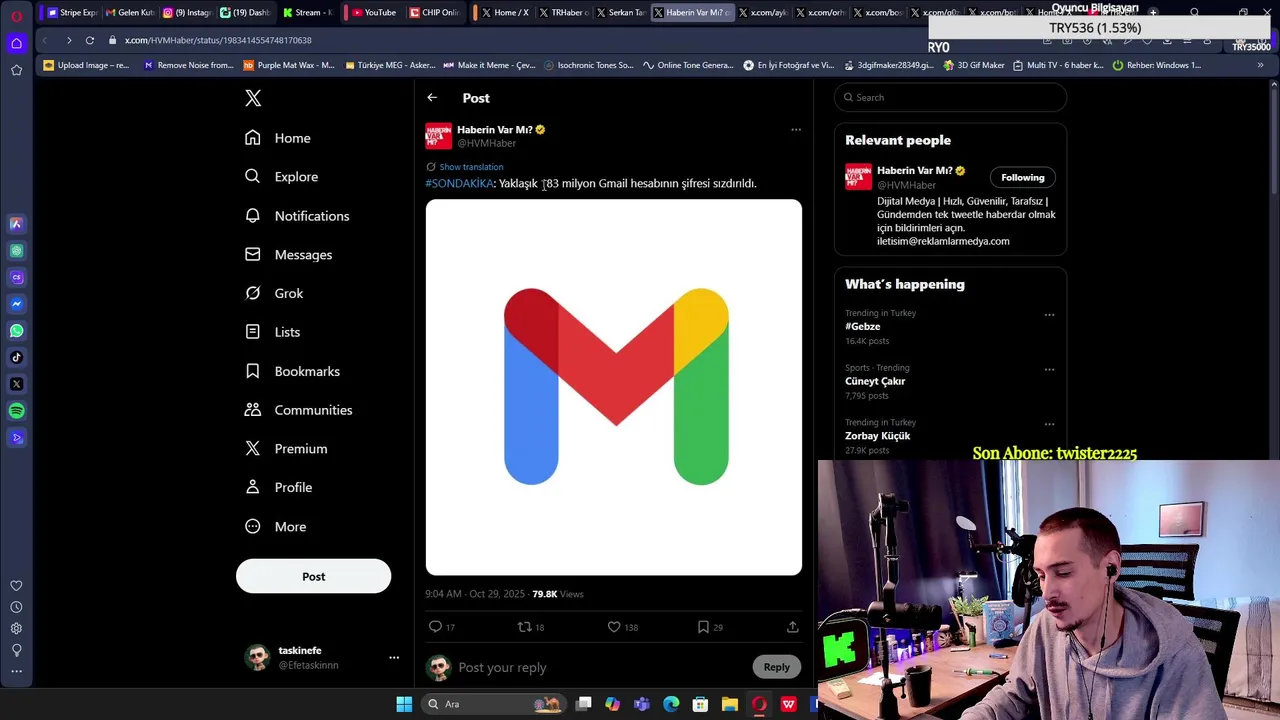Open options for #Gebze trend

click(1049, 315)
